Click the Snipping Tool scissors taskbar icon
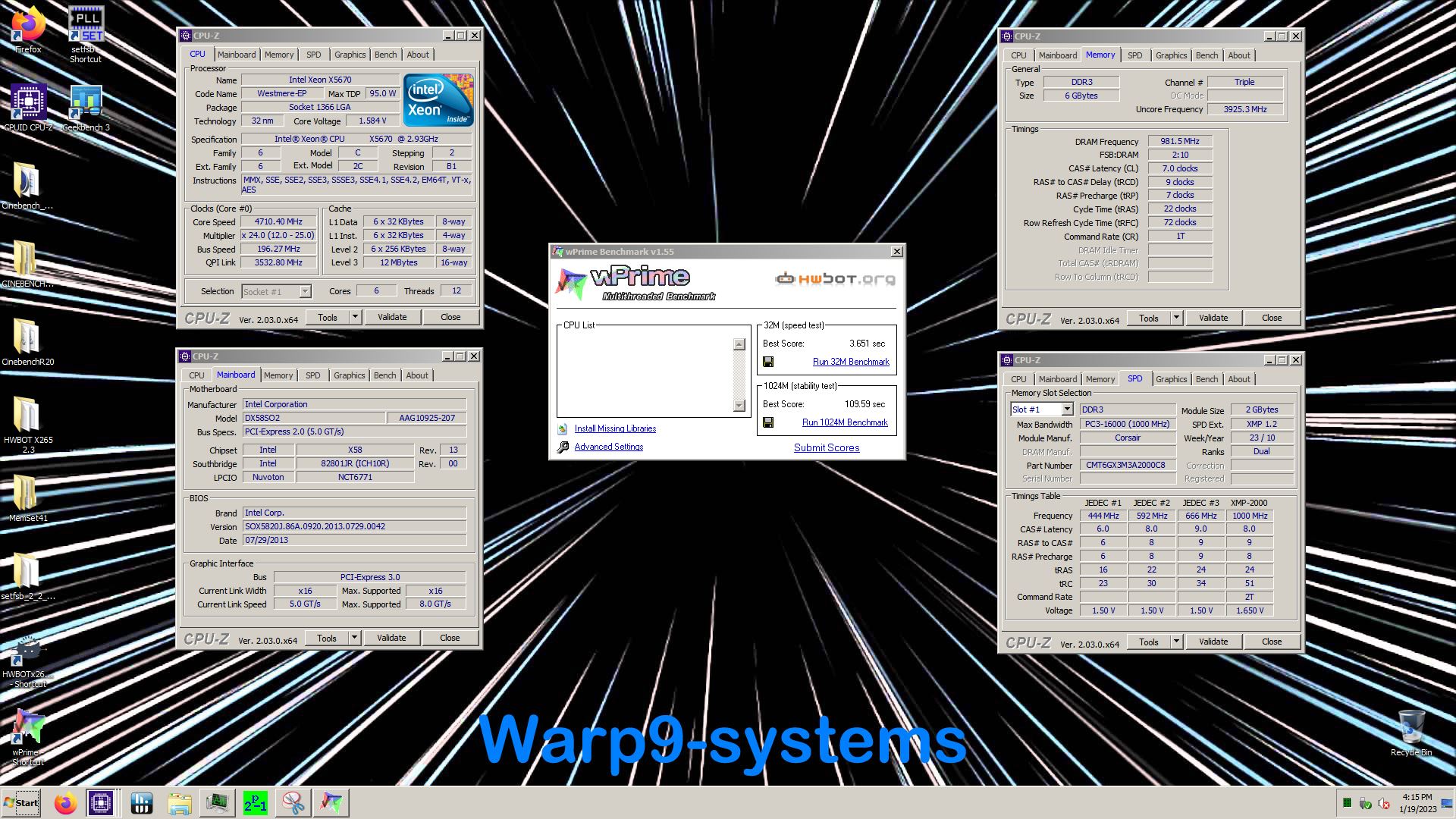Screen dimensions: 1456x819 click(x=293, y=803)
